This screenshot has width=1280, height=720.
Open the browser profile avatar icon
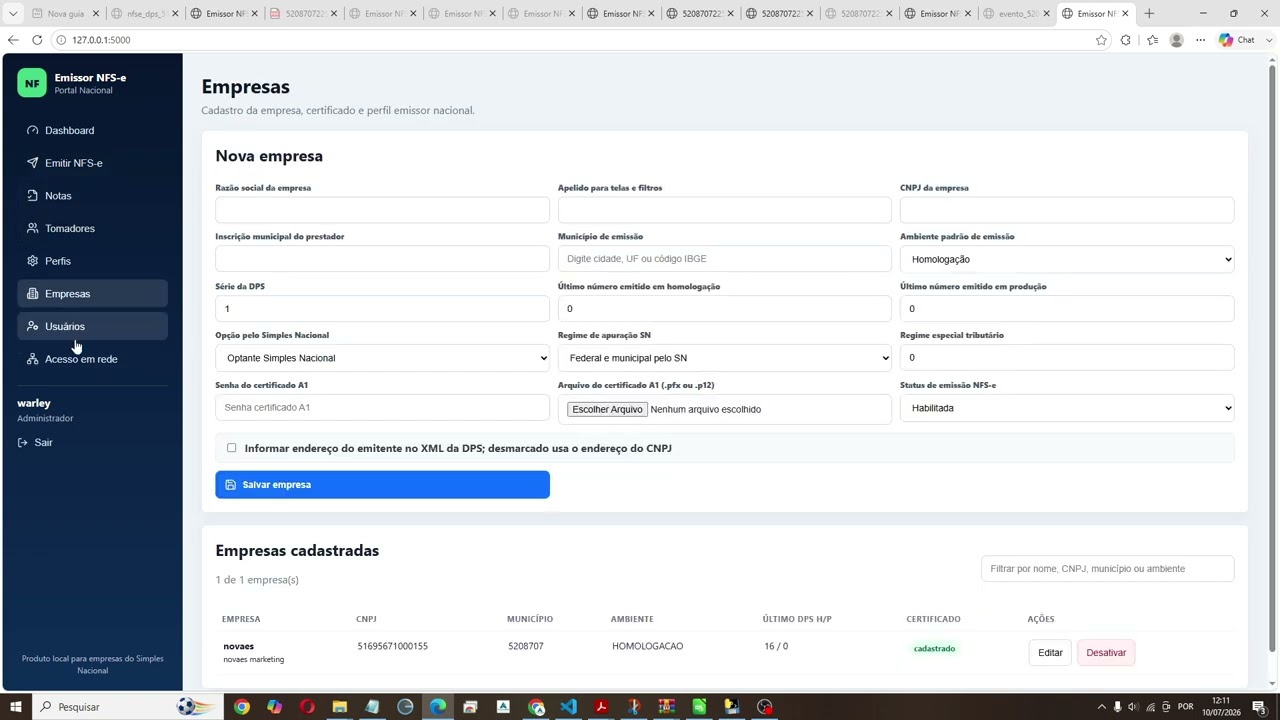click(1176, 40)
